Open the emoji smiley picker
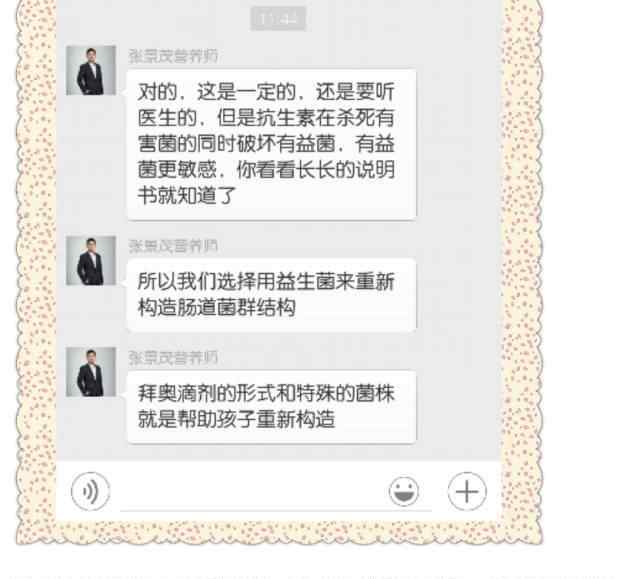 (x=403, y=491)
